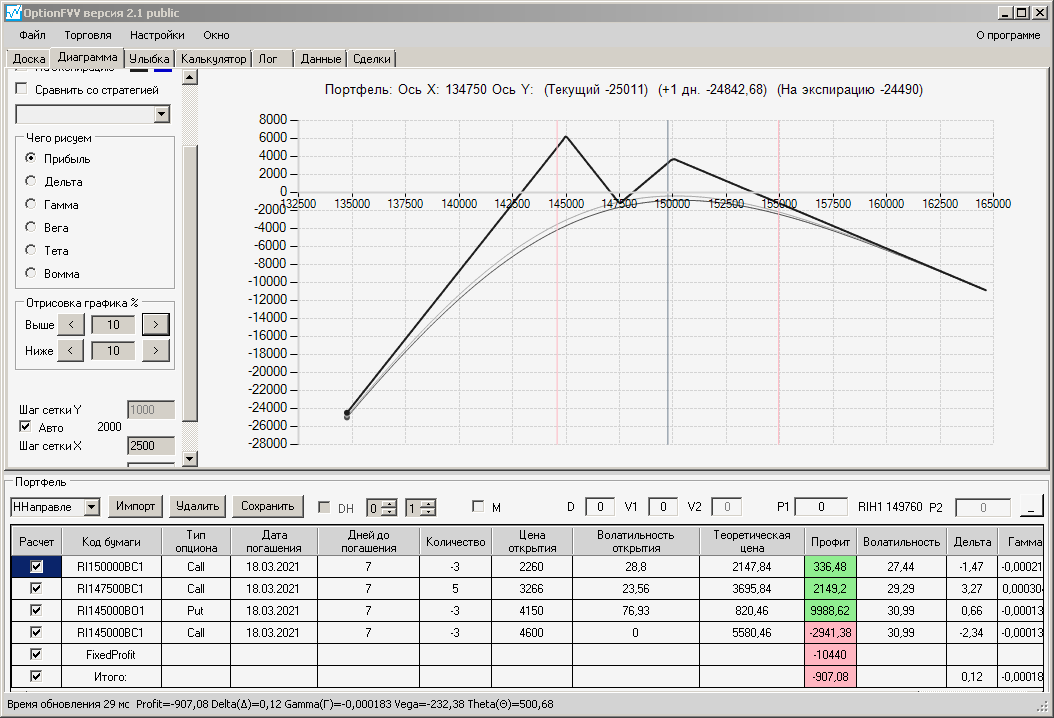Click the V1 input field
The height and width of the screenshot is (718, 1054).
662,507
